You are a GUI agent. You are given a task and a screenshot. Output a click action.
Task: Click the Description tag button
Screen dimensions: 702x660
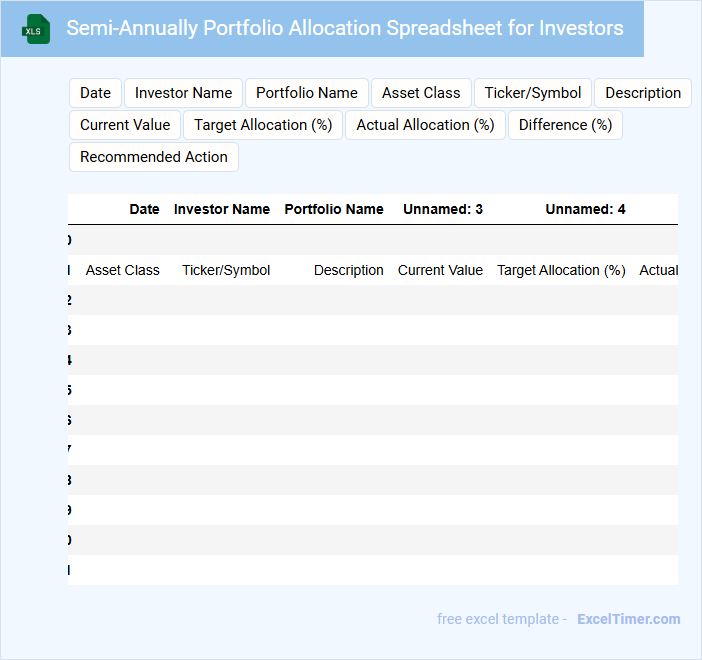click(643, 93)
